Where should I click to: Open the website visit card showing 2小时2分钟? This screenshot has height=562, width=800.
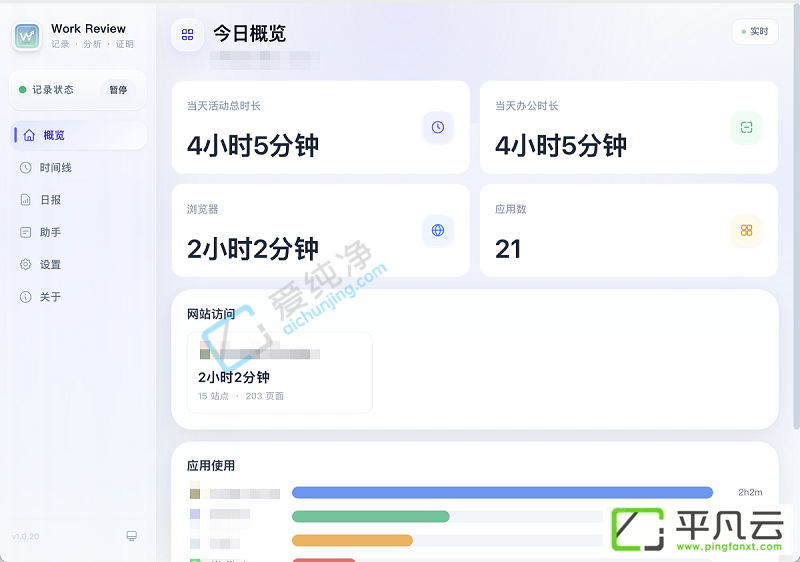pos(280,372)
